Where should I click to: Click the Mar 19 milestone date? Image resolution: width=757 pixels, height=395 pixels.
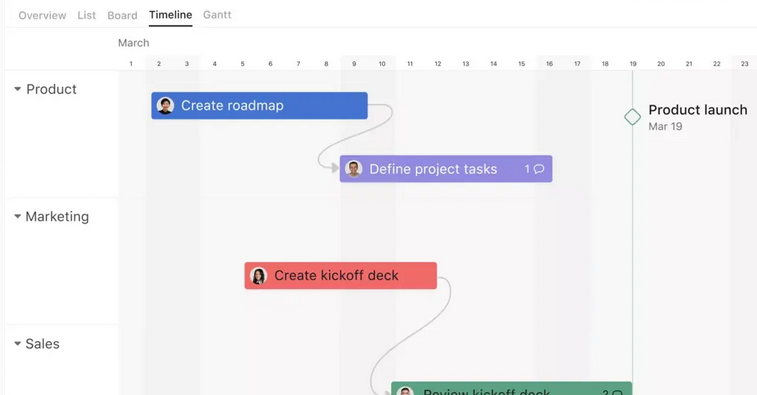pos(665,127)
